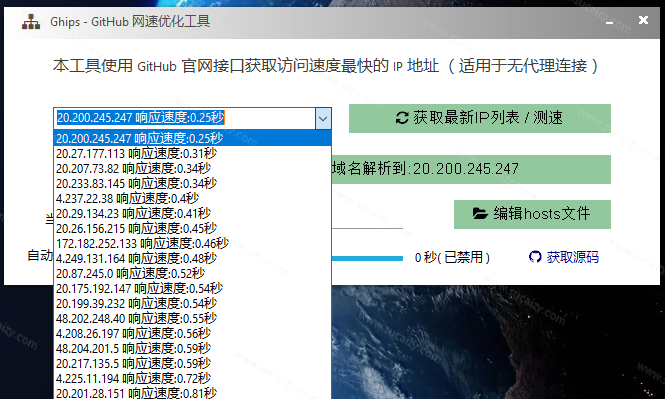The image size is (665, 399).
Task: Pick 20.201.28.151 response 0.81秒 entry
Action: click(192, 393)
